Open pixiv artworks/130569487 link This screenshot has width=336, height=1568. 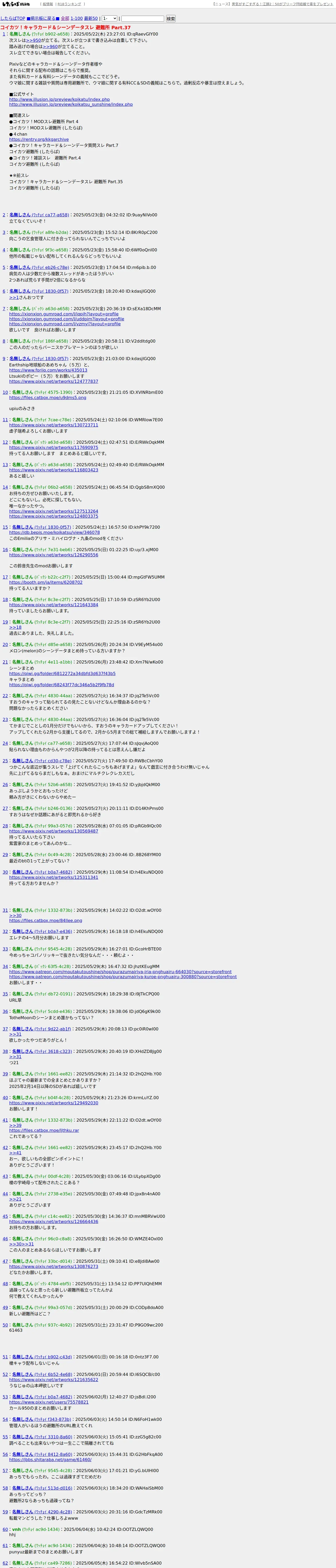pyautogui.click(x=54, y=832)
